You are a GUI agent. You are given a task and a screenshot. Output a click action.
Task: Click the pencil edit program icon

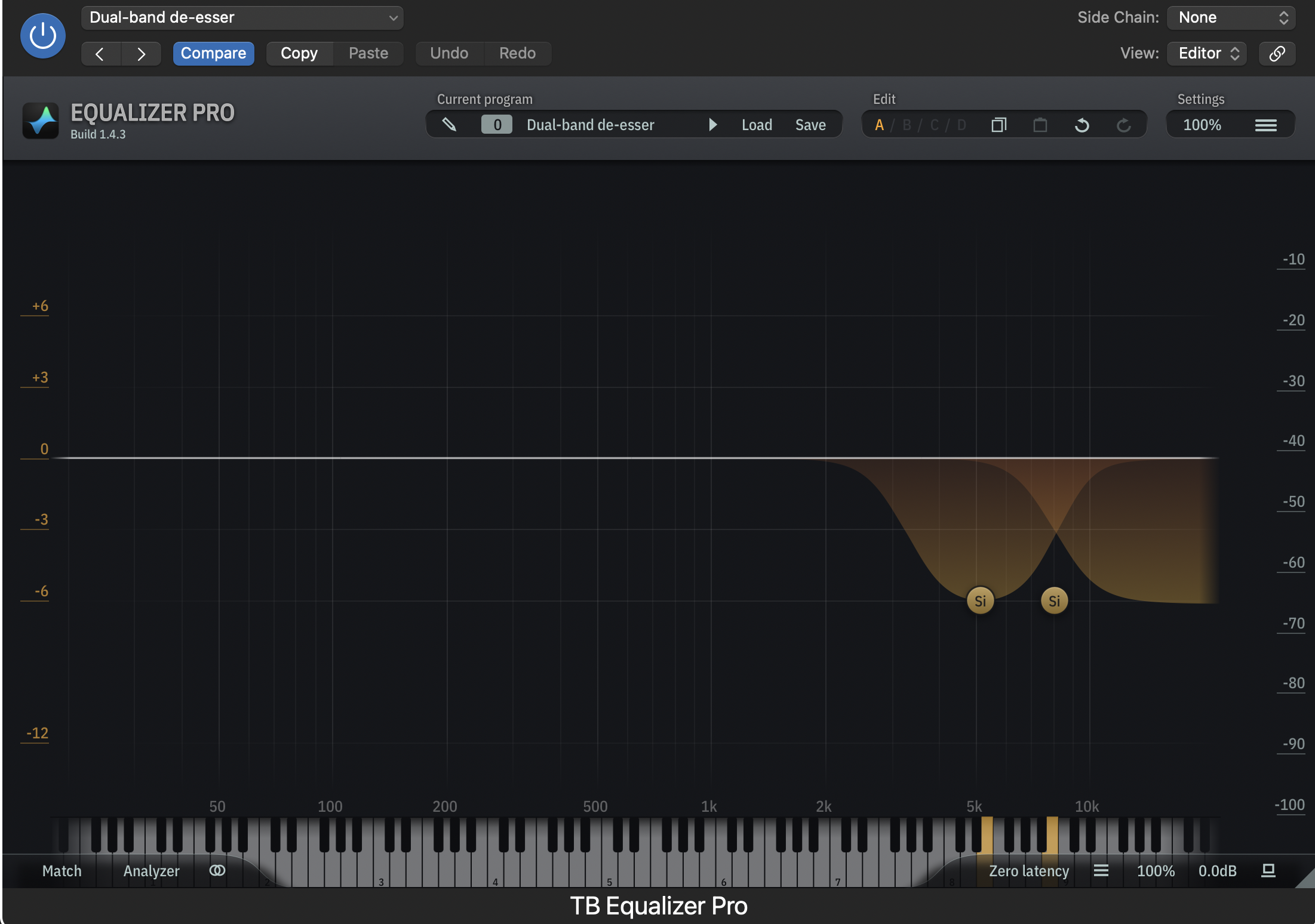click(x=449, y=124)
